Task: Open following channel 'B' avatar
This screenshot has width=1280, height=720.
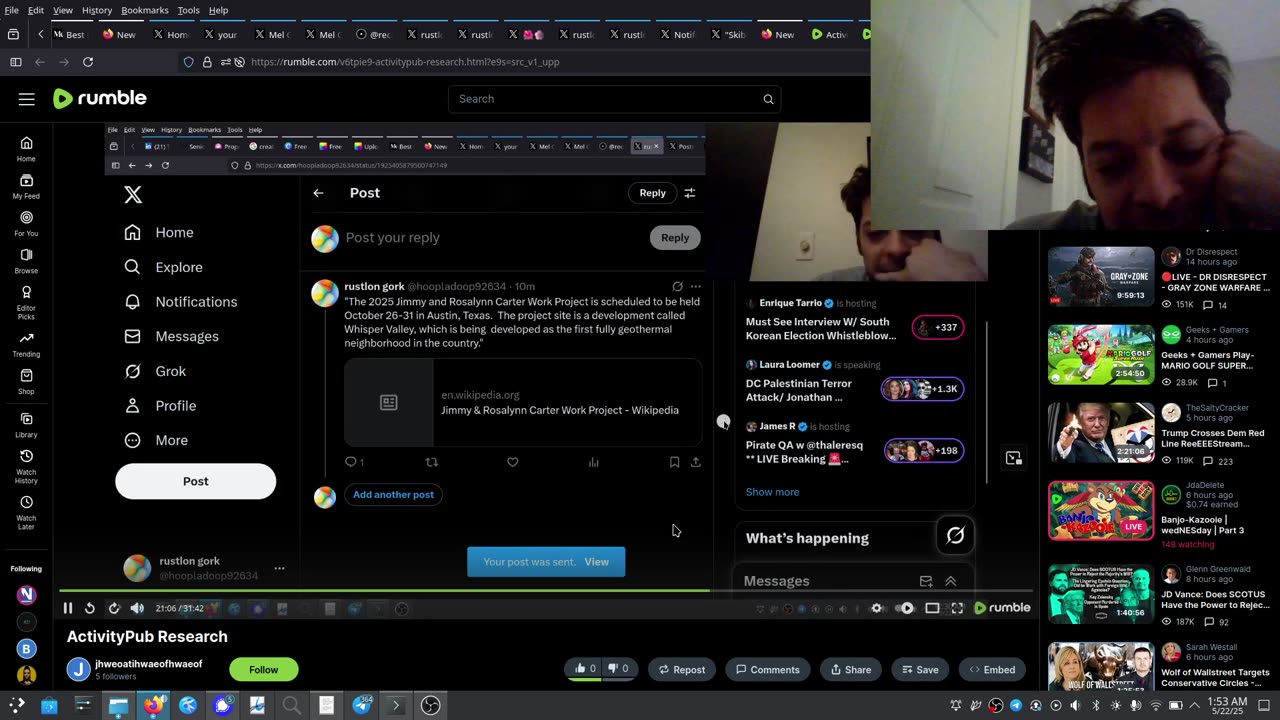Action: pyautogui.click(x=26, y=648)
